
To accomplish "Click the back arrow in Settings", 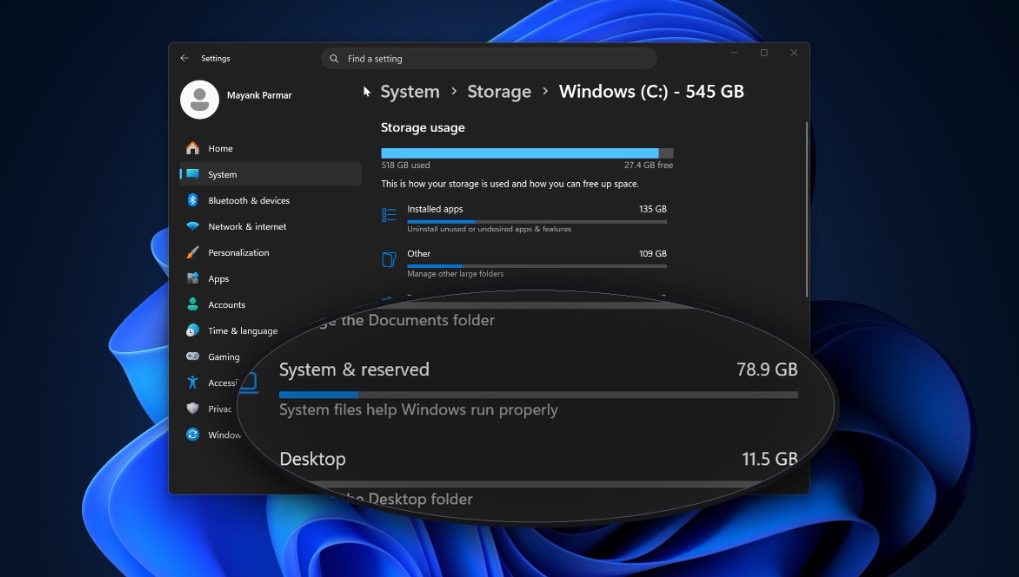I will coord(185,58).
